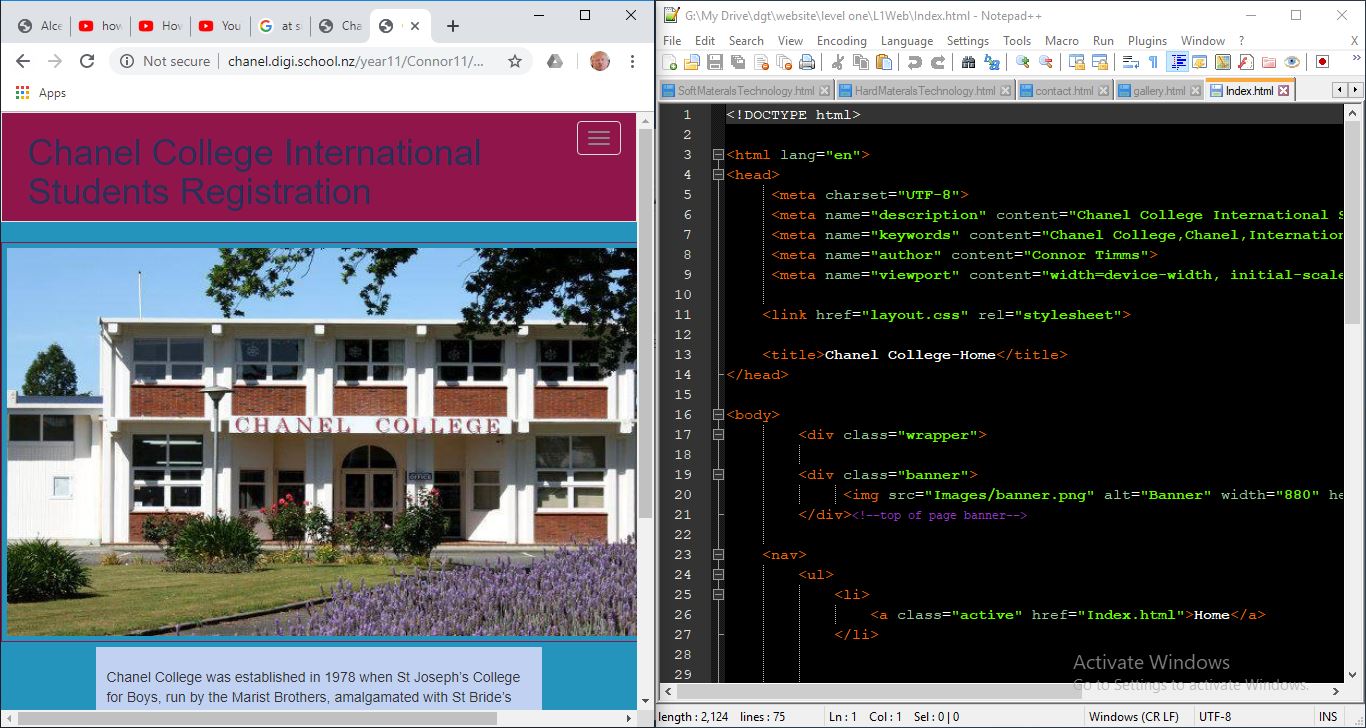
Task: Click the Save file icon in Notepad++
Action: pos(715,62)
